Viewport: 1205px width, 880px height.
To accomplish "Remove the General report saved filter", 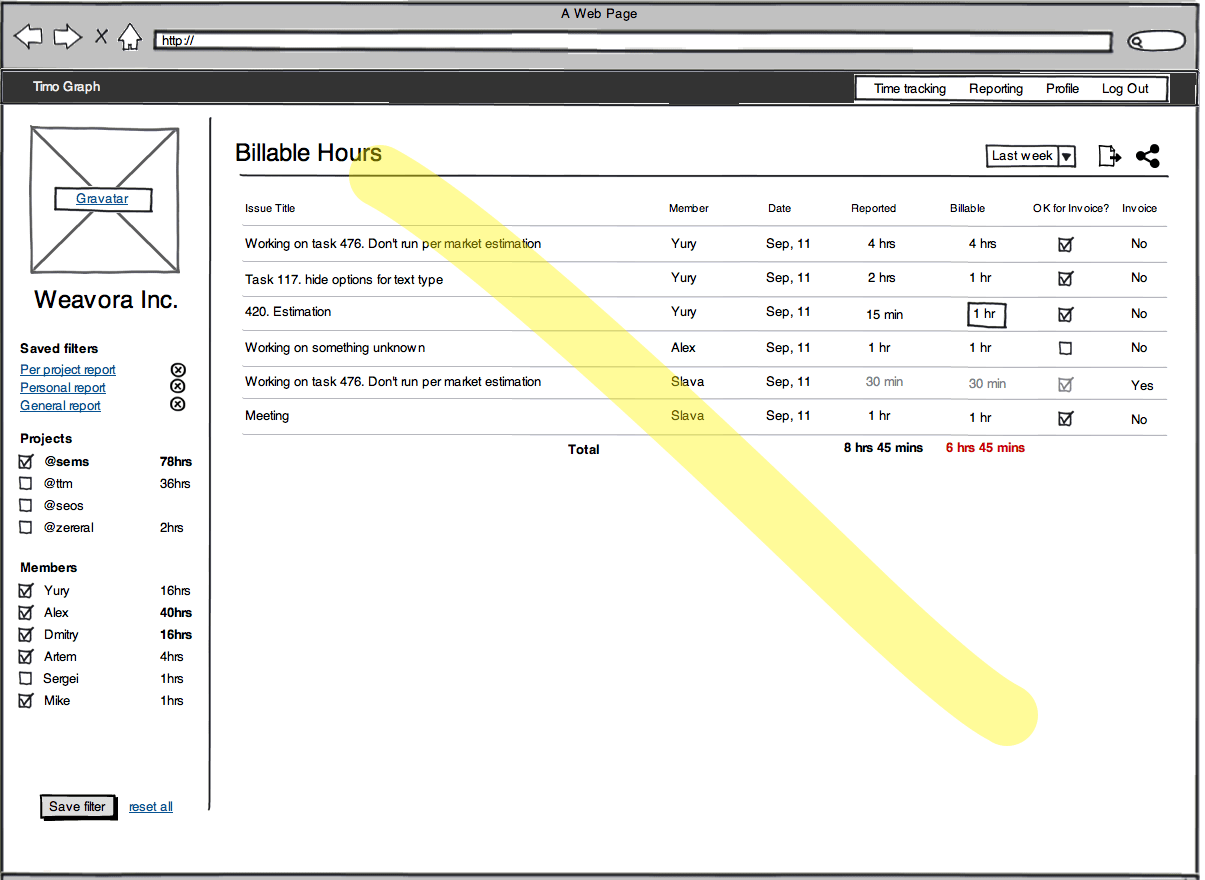I will (178, 405).
